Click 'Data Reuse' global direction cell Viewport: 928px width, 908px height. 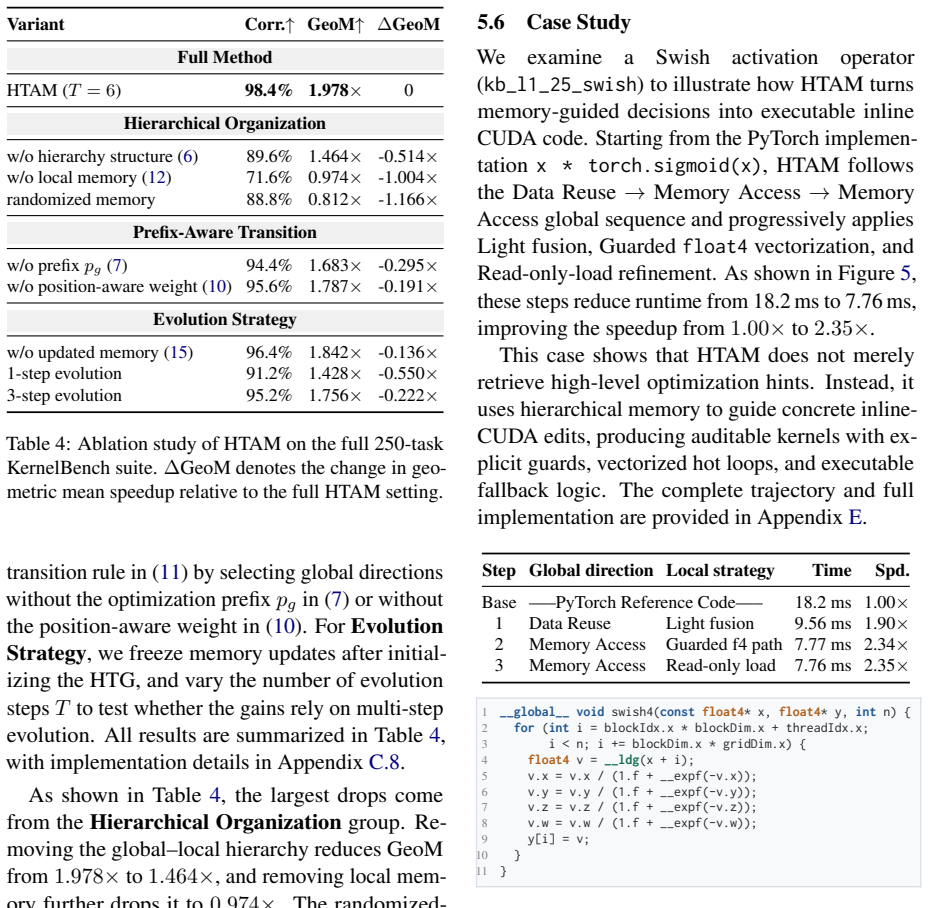(569, 623)
